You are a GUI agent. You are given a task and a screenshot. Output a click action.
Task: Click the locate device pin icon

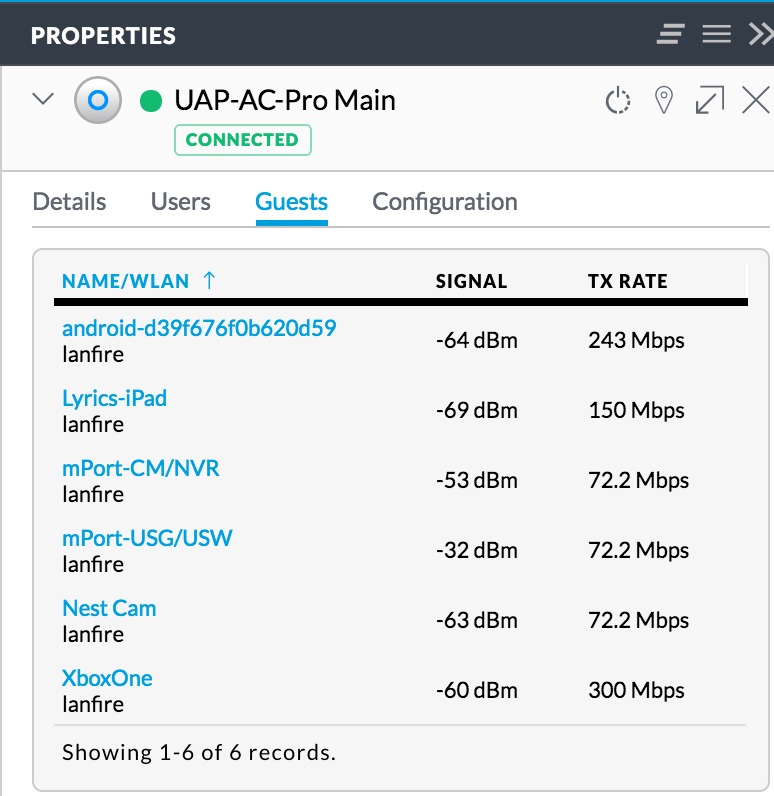(x=663, y=100)
